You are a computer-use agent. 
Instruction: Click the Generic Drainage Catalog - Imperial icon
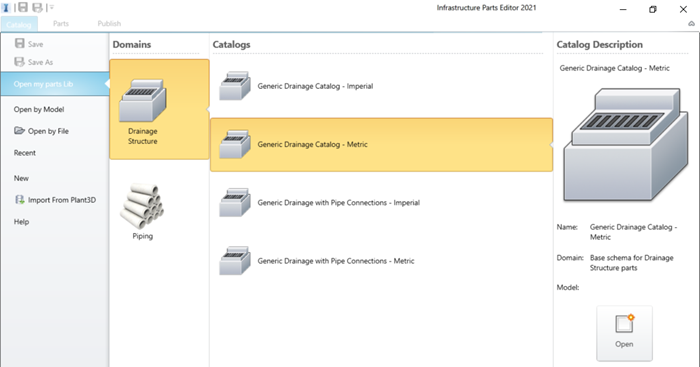pos(234,85)
